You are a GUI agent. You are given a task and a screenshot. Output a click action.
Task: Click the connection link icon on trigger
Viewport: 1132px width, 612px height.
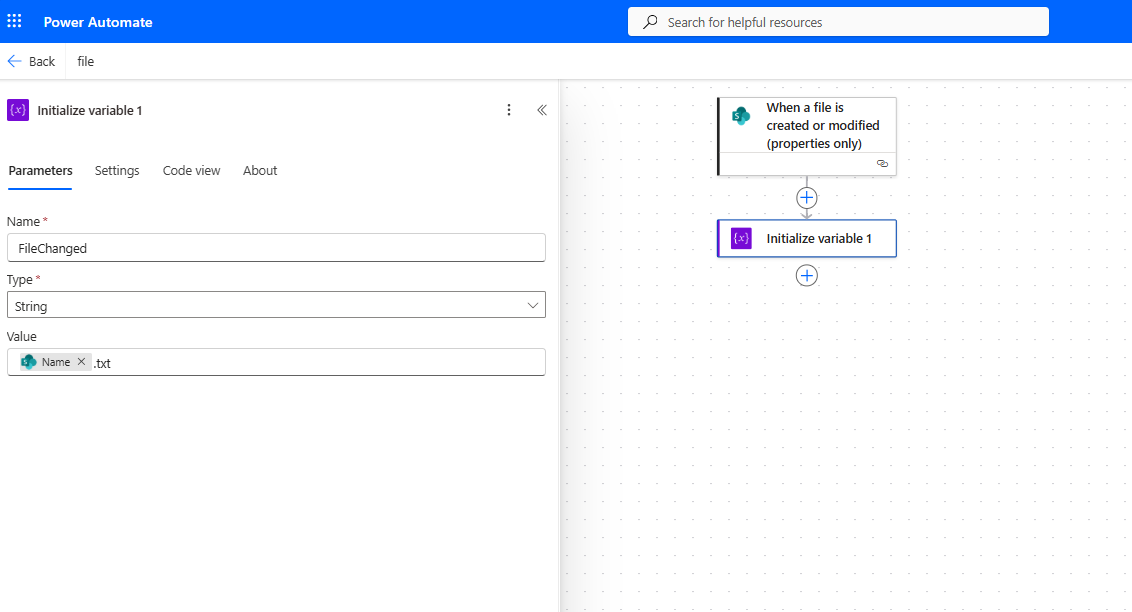click(882, 163)
